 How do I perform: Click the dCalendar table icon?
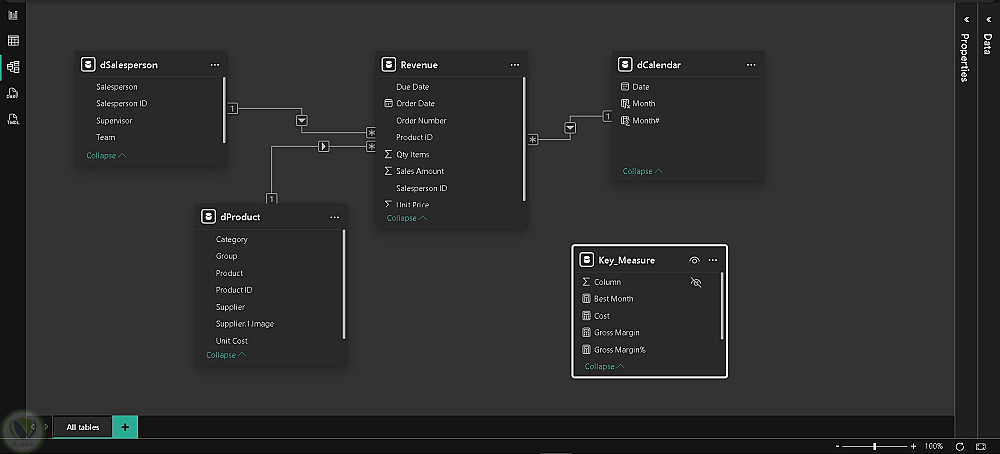pyautogui.click(x=625, y=64)
